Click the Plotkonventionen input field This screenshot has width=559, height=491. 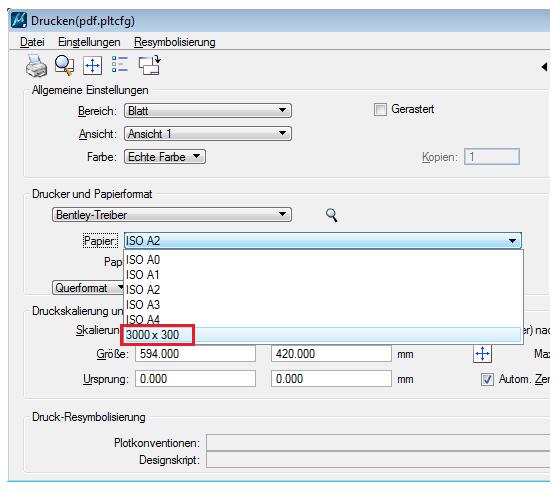click(378, 443)
